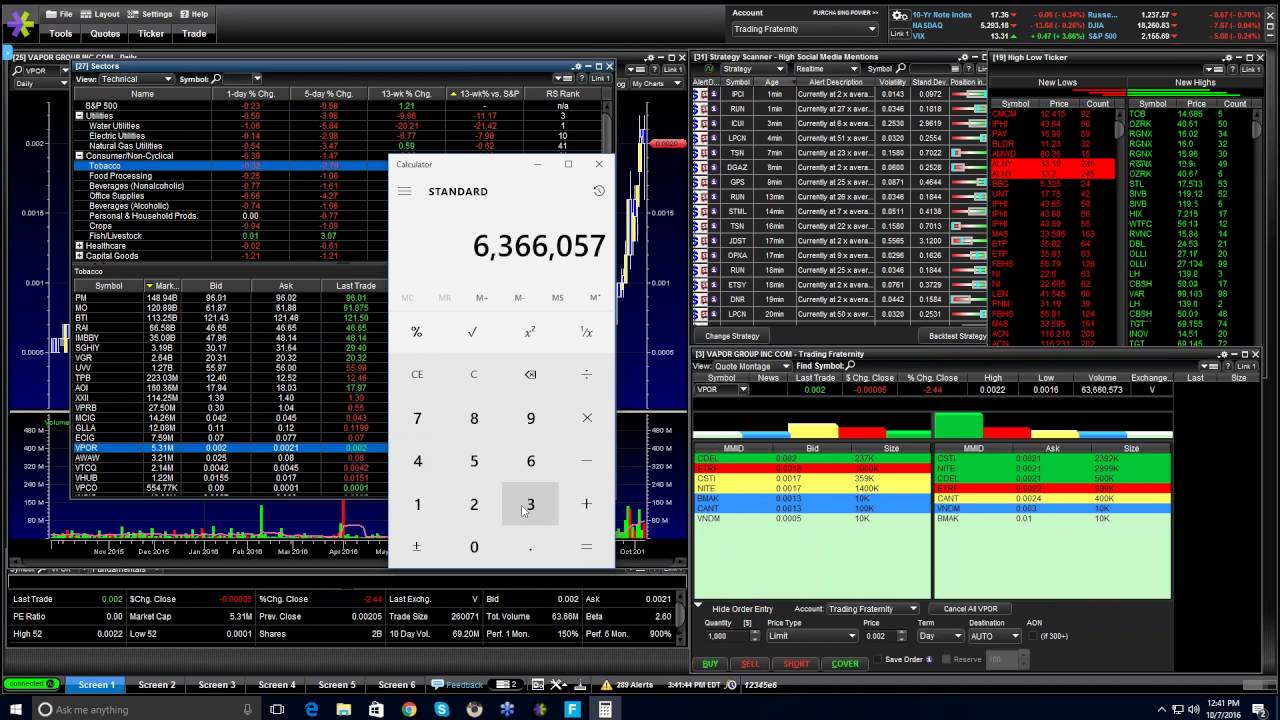Open the Destination AUTO dropdown

pos(995,636)
